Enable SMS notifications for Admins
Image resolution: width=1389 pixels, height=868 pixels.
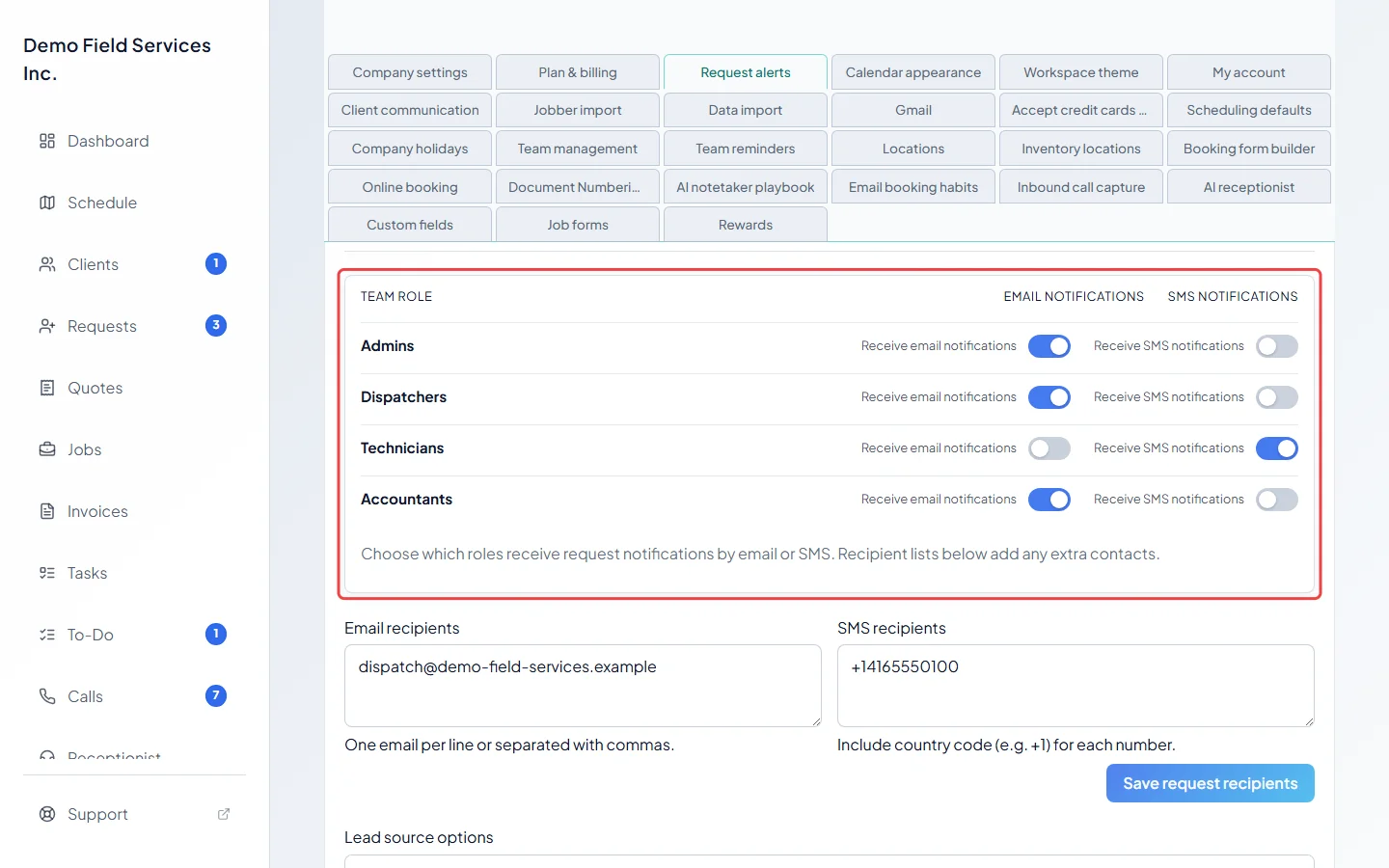pos(1277,346)
